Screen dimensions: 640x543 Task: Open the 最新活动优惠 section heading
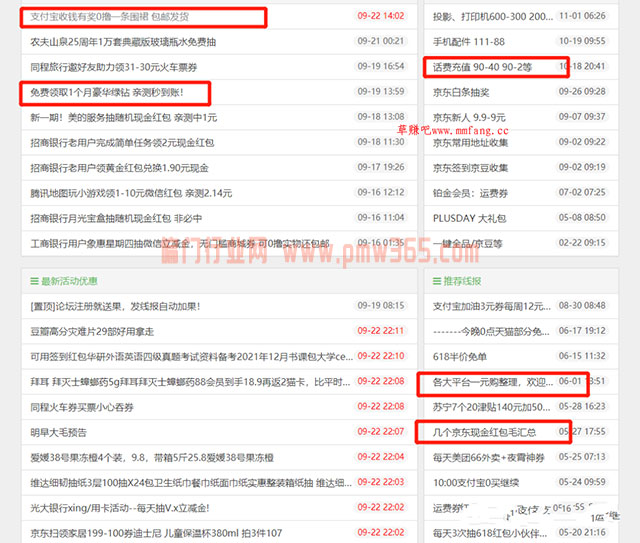click(x=69, y=281)
